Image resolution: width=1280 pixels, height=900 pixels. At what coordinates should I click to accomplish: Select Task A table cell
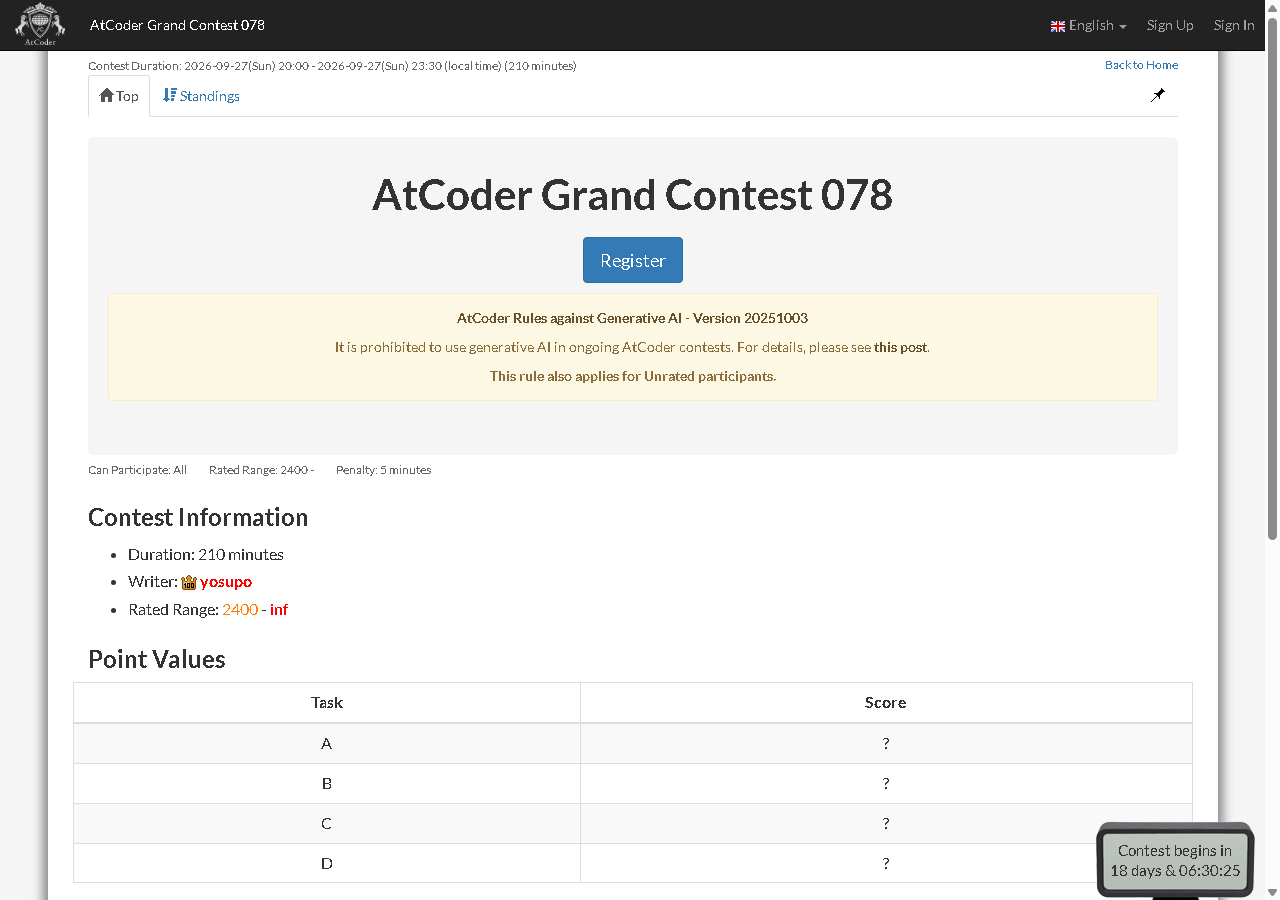click(327, 744)
